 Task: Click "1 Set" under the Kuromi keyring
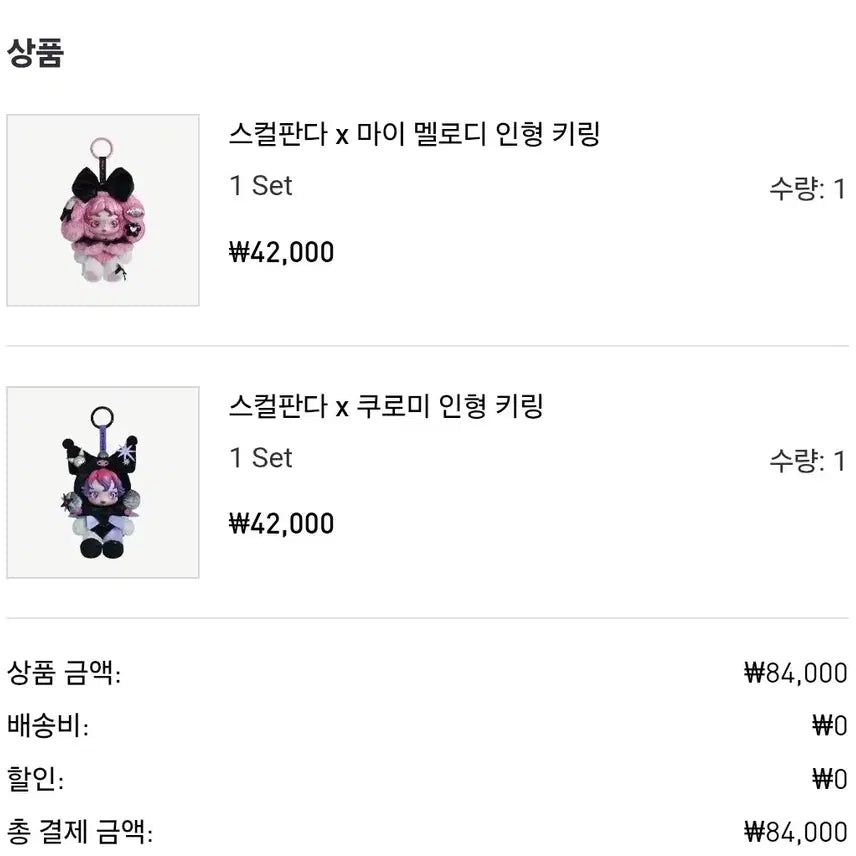(261, 458)
